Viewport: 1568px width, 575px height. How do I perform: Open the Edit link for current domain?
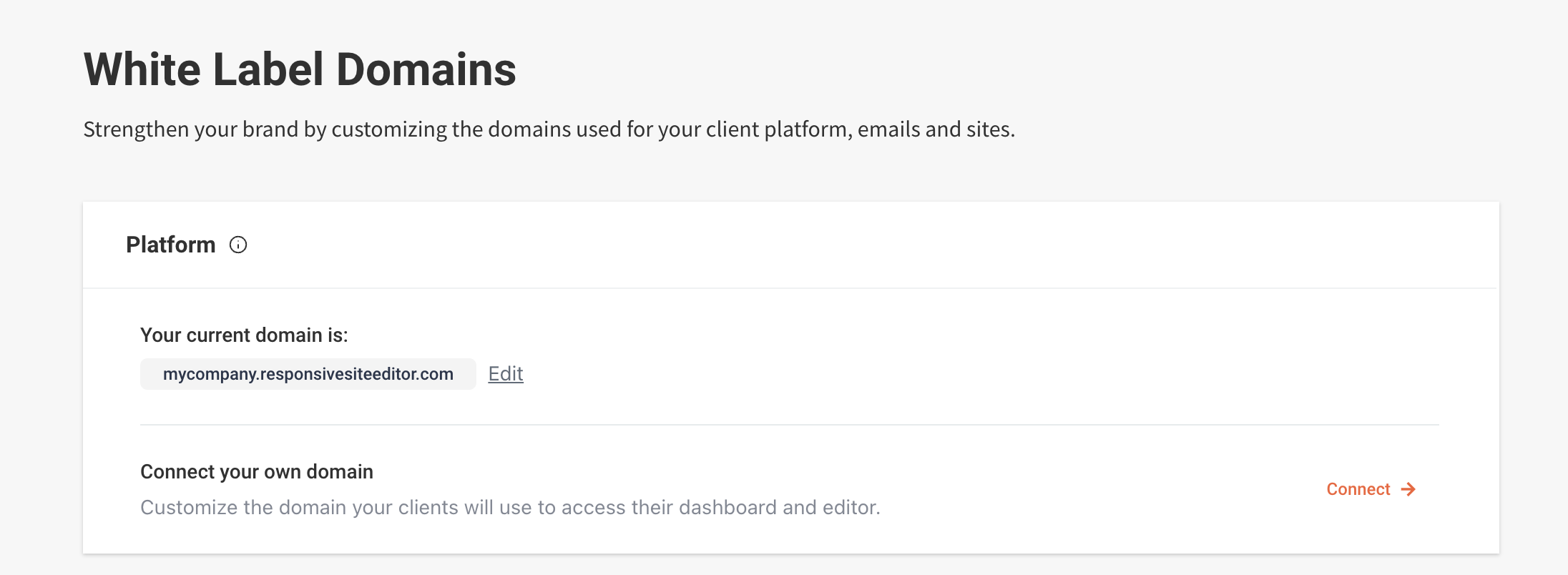pyautogui.click(x=506, y=373)
